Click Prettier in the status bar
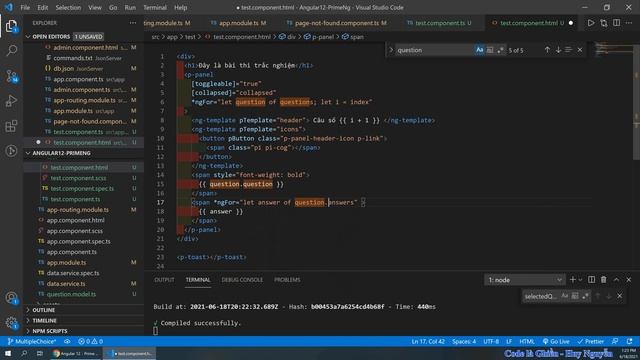Screen dimensions: 640x360 [590, 341]
